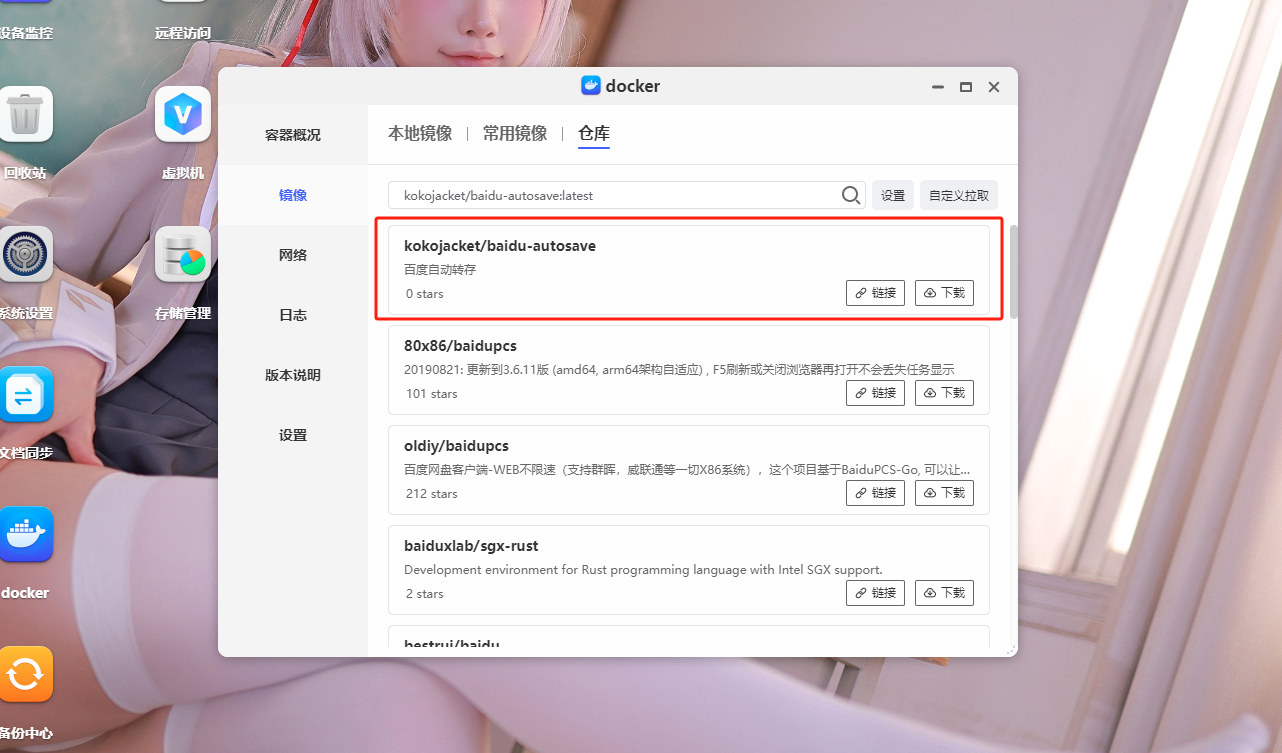Image resolution: width=1282 pixels, height=753 pixels.
Task: Click the baiduxlab/sgx-rust title
Action: [x=471, y=546]
